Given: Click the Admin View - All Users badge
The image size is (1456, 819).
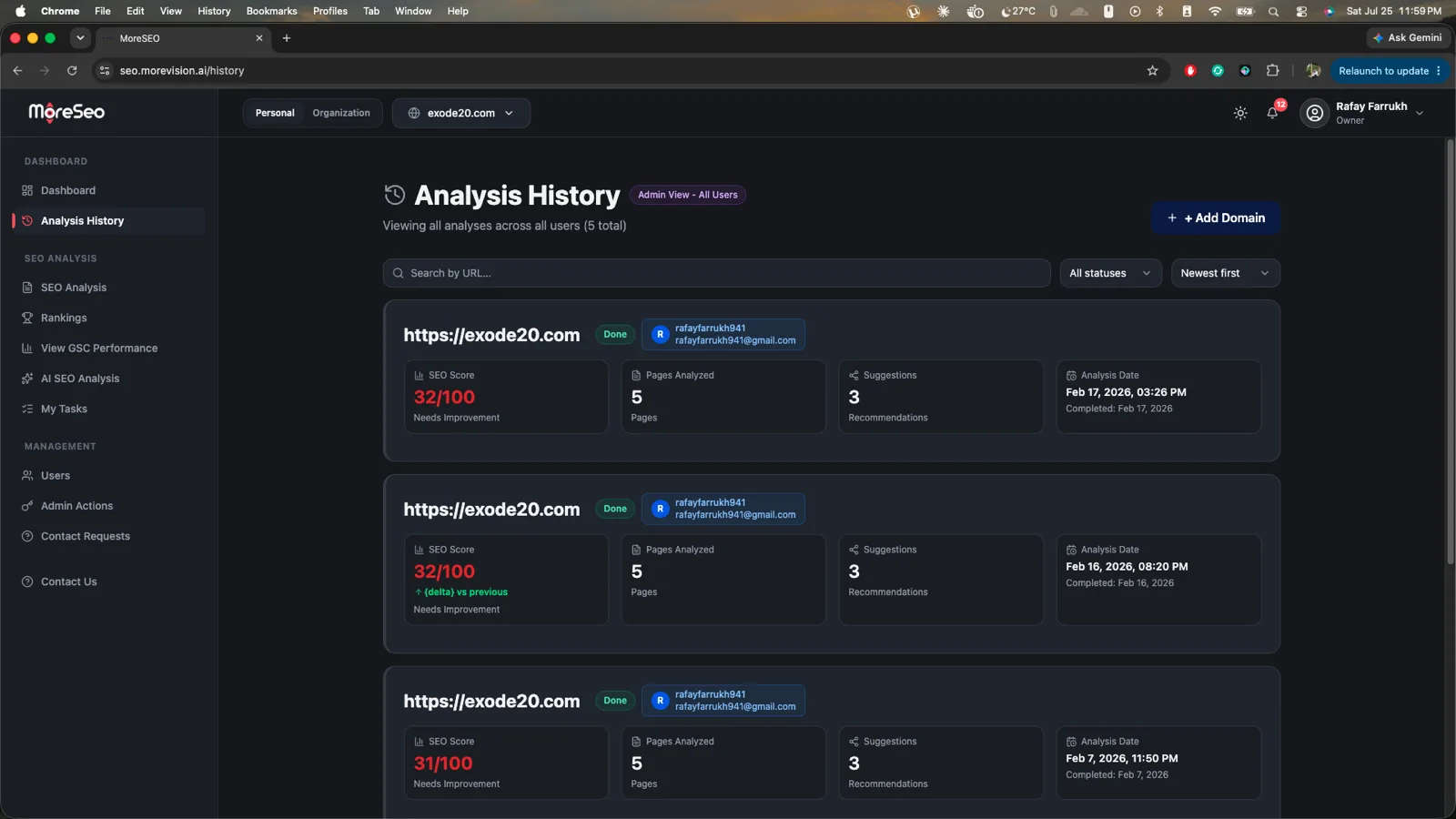Looking at the screenshot, I should [x=687, y=195].
